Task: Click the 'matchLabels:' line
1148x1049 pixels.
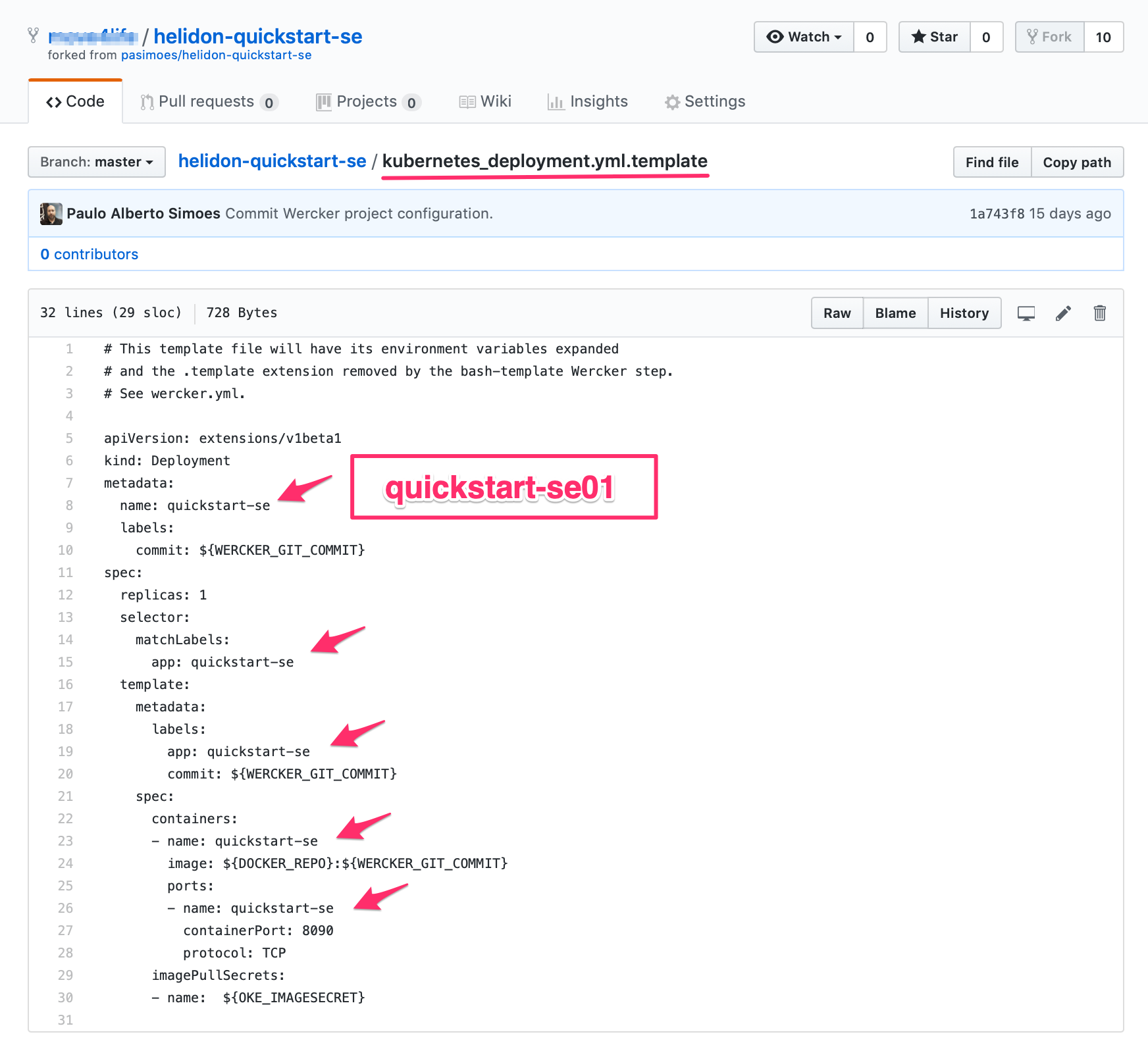Action: point(182,640)
